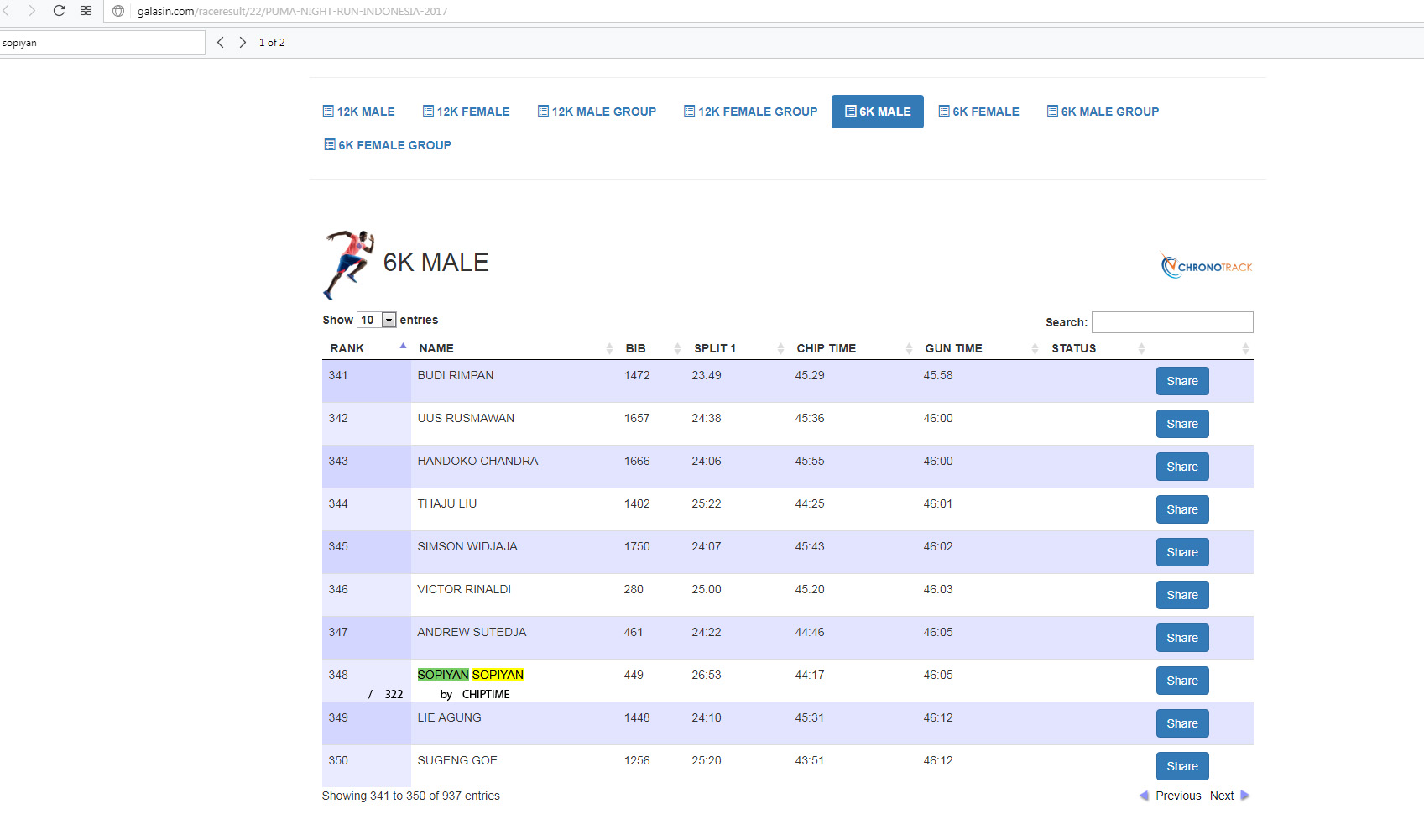Open the 6K FEMALE GROUP tab
This screenshot has height=840, width=1424.
click(x=388, y=145)
